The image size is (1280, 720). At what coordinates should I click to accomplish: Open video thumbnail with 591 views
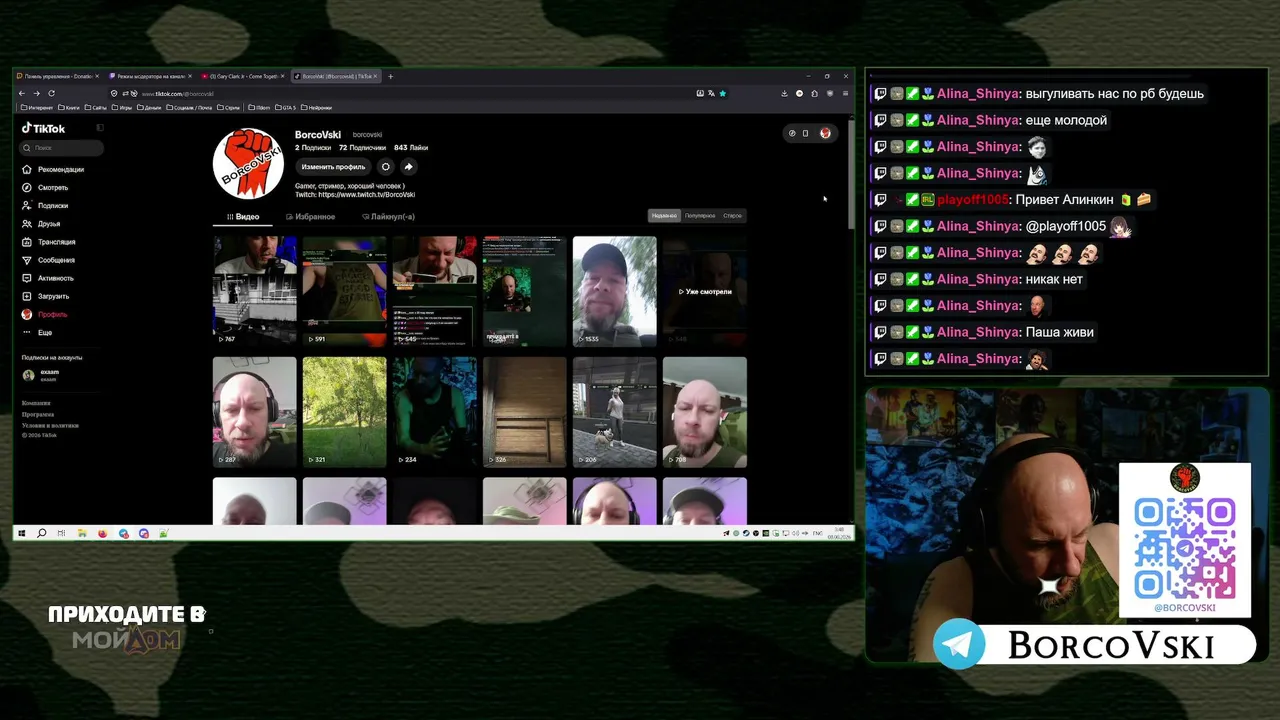point(345,291)
